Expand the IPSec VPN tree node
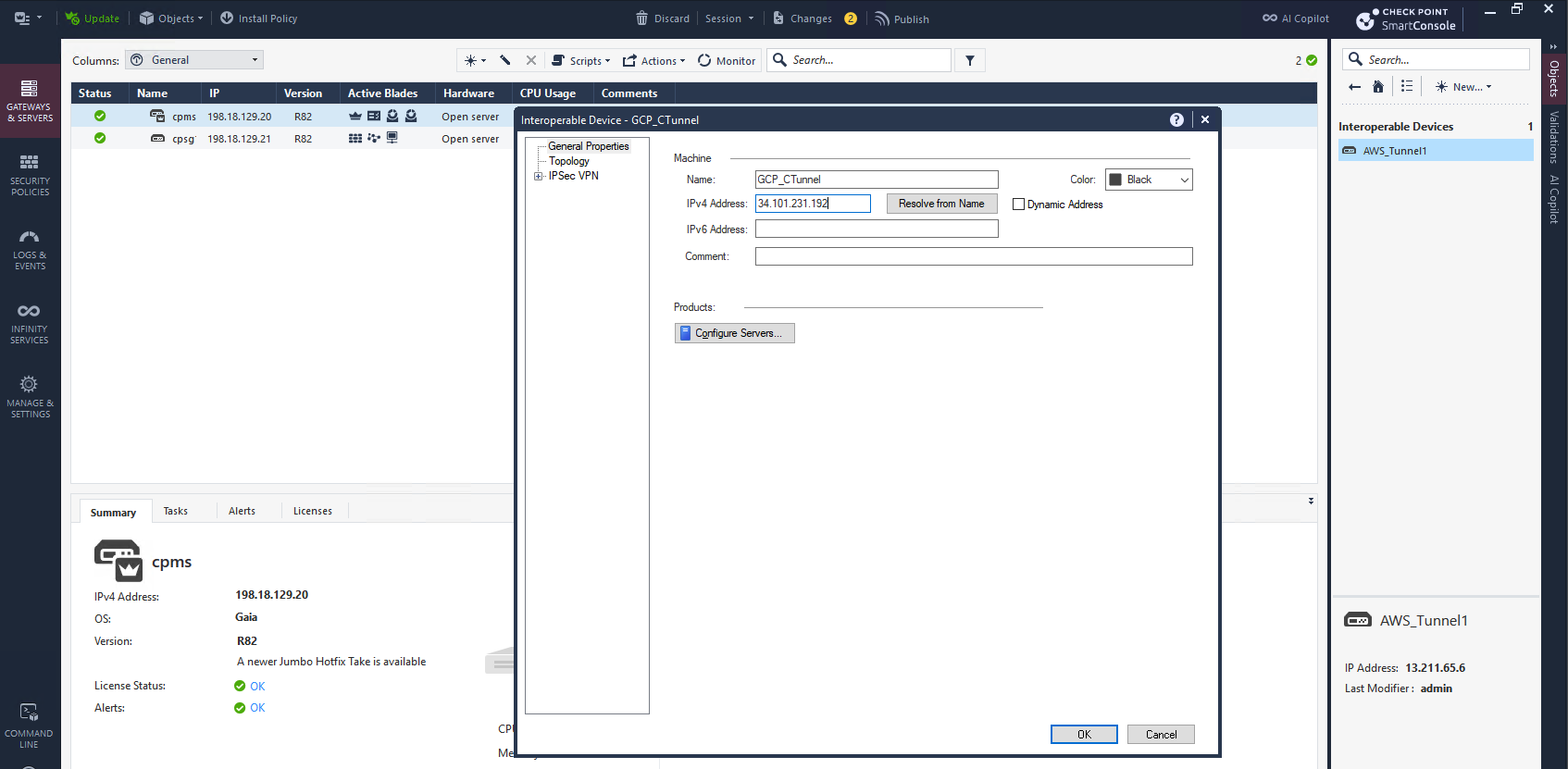This screenshot has height=769, width=1568. 538,176
